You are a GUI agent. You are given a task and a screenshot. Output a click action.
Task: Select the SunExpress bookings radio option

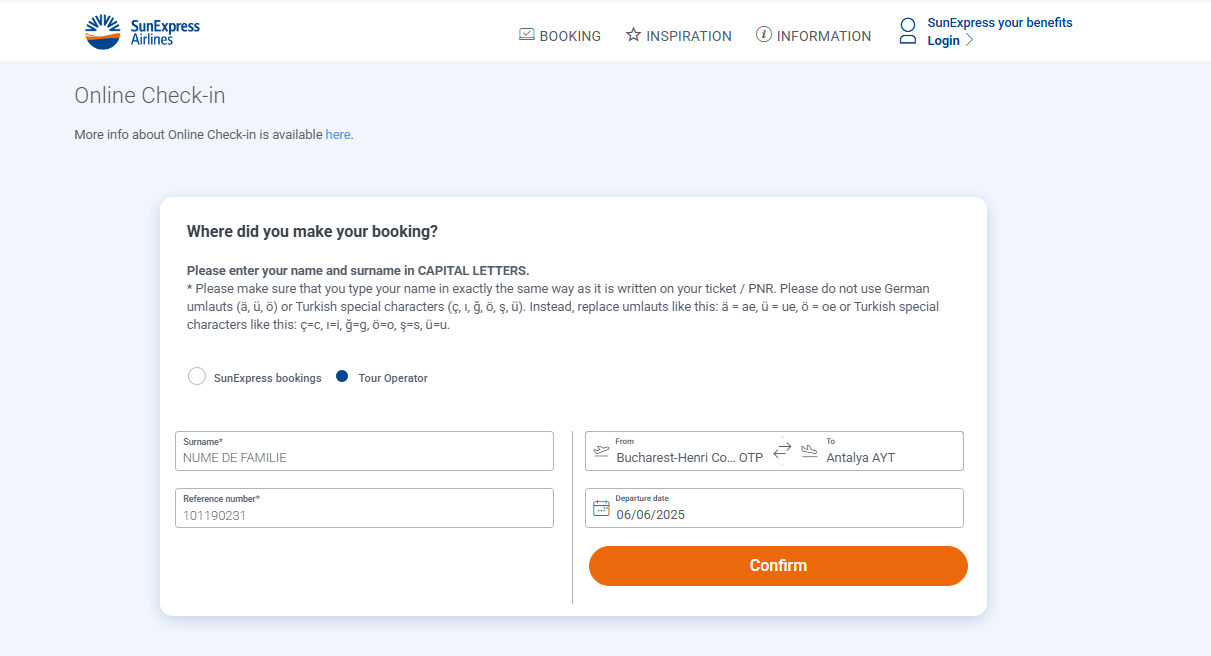[197, 377]
